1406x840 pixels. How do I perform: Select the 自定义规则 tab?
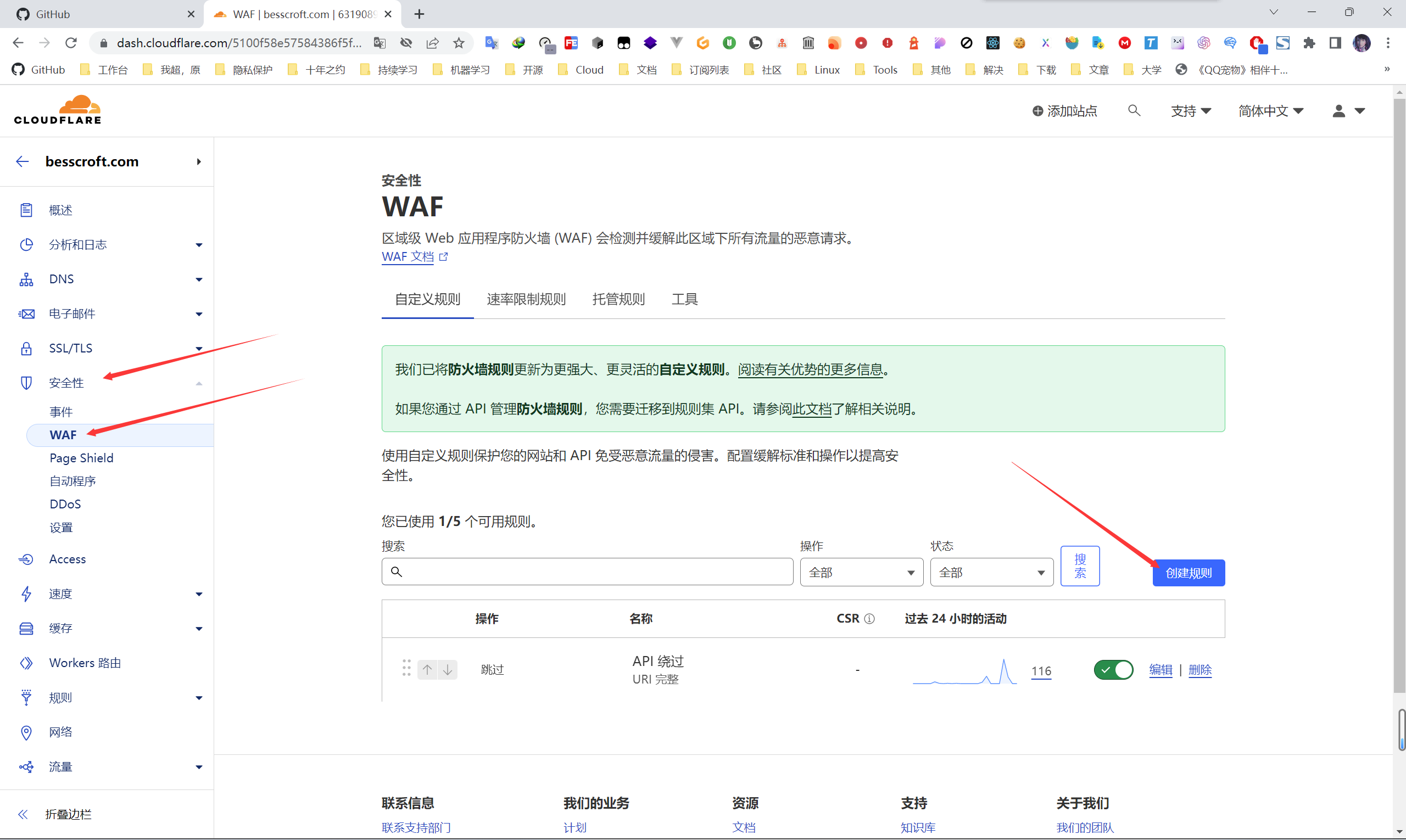[x=427, y=299]
